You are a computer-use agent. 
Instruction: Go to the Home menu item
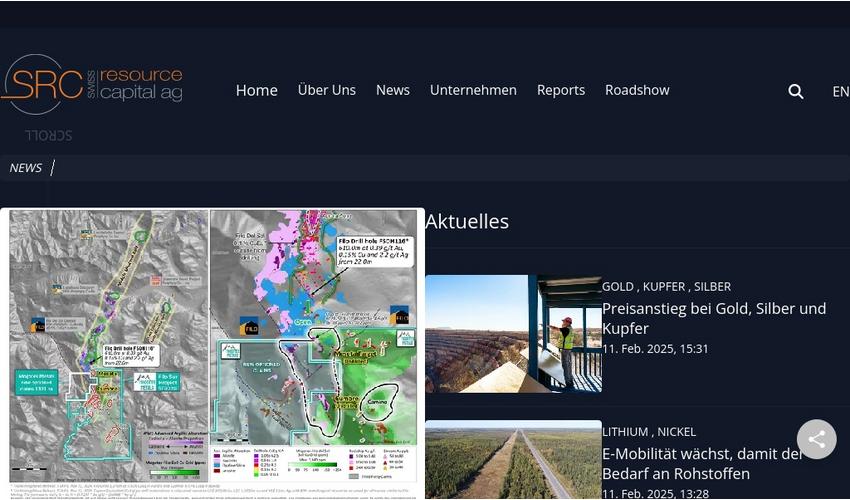(256, 90)
